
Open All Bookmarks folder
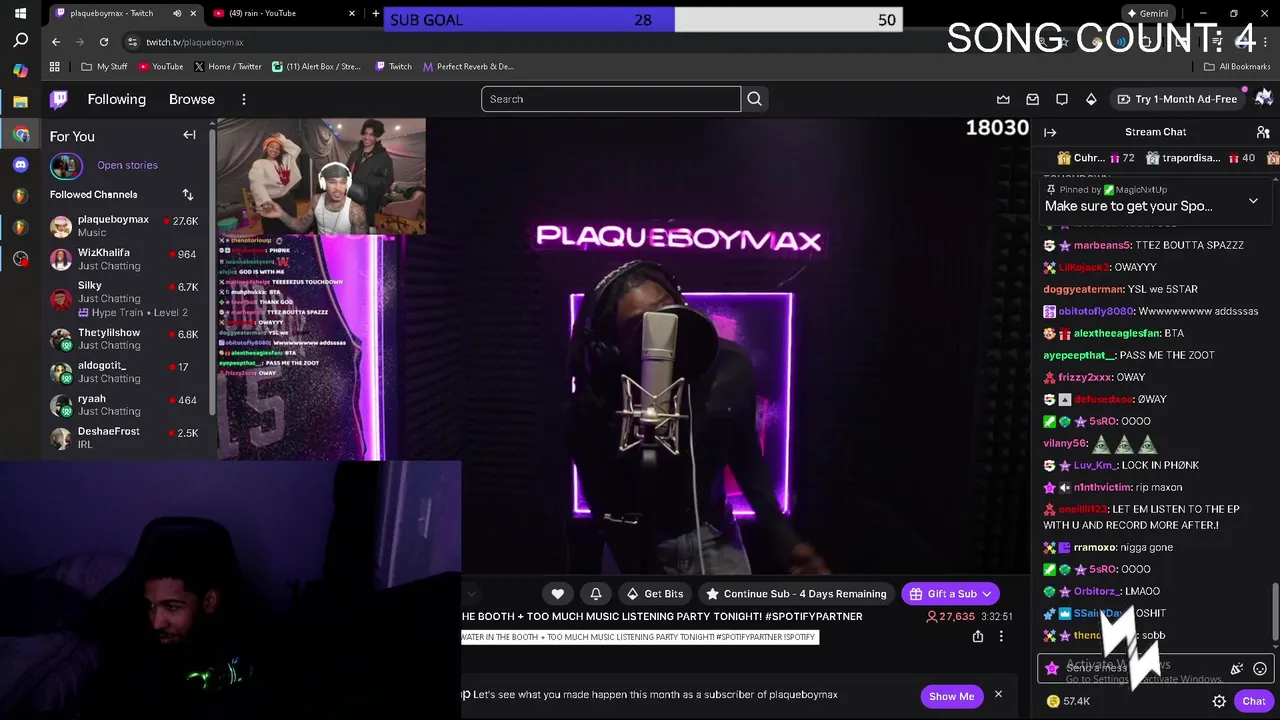tap(1238, 67)
